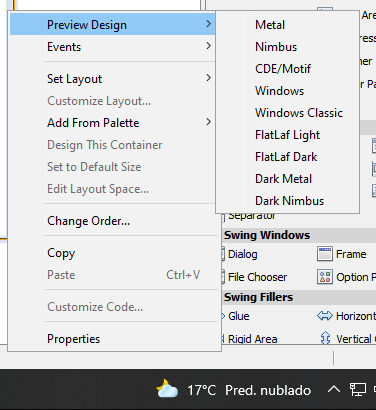
Task: Click the Set Layout submenu arrow
Action: (x=209, y=78)
